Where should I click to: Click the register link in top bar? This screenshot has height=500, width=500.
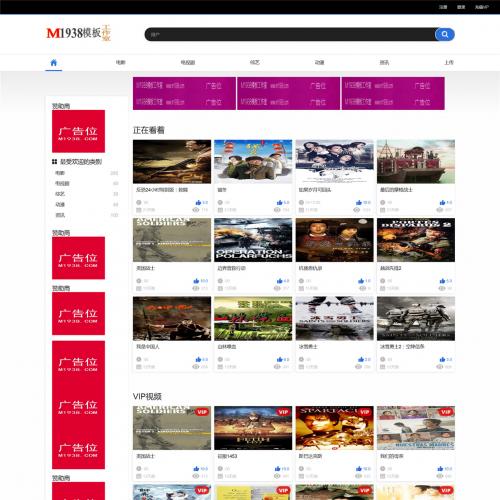coord(443,7)
